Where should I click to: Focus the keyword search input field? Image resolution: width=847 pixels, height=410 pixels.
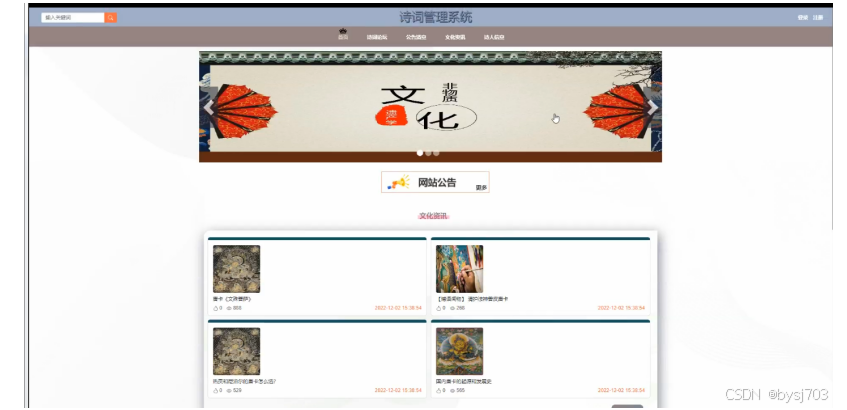coord(73,18)
